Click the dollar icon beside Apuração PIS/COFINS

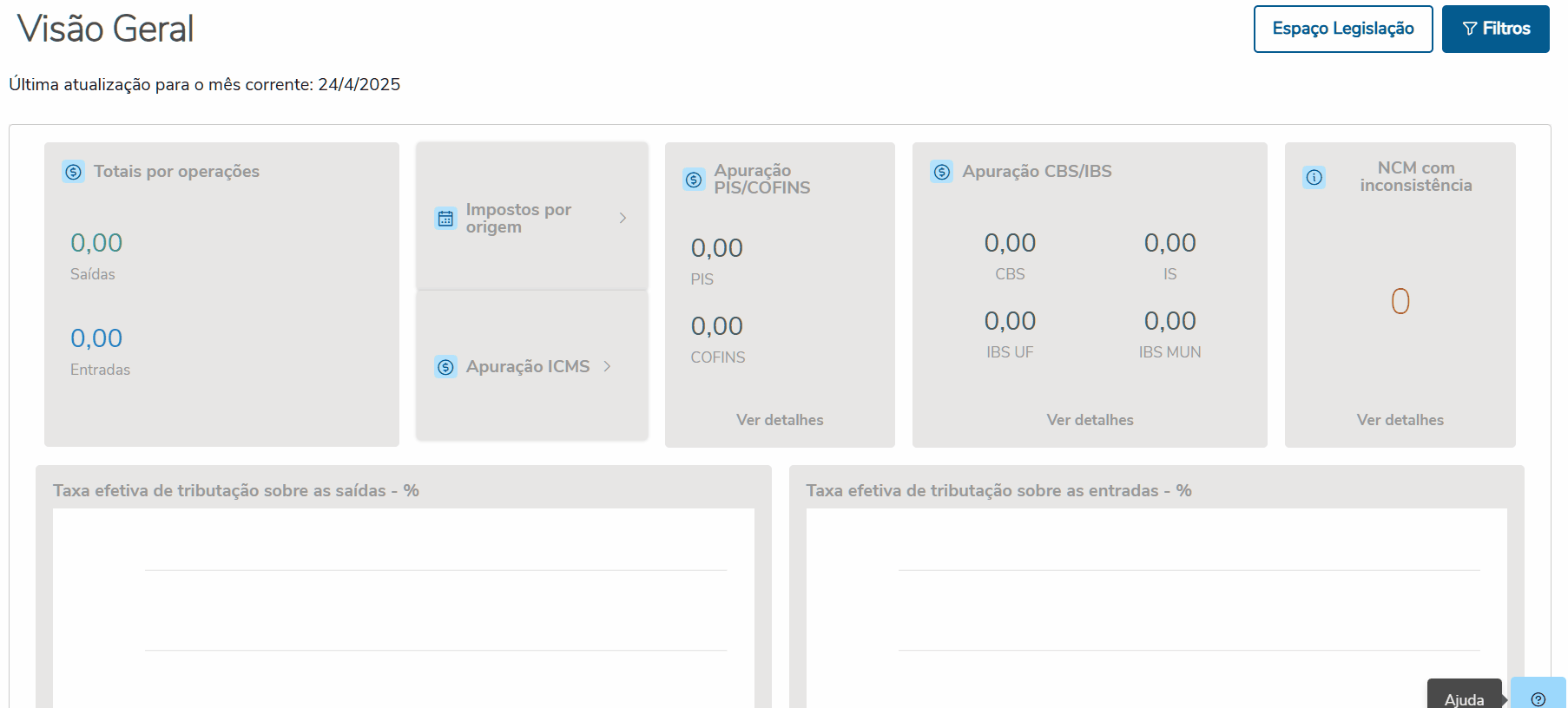tap(694, 180)
